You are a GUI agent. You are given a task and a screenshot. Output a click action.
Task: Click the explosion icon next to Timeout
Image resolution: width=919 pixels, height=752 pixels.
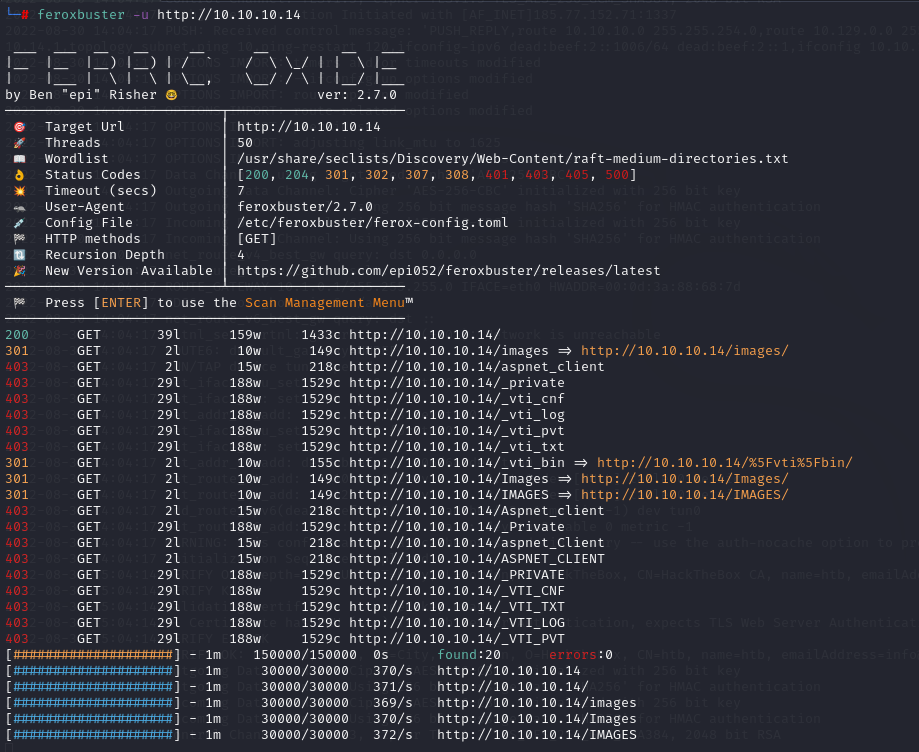pos(19,191)
